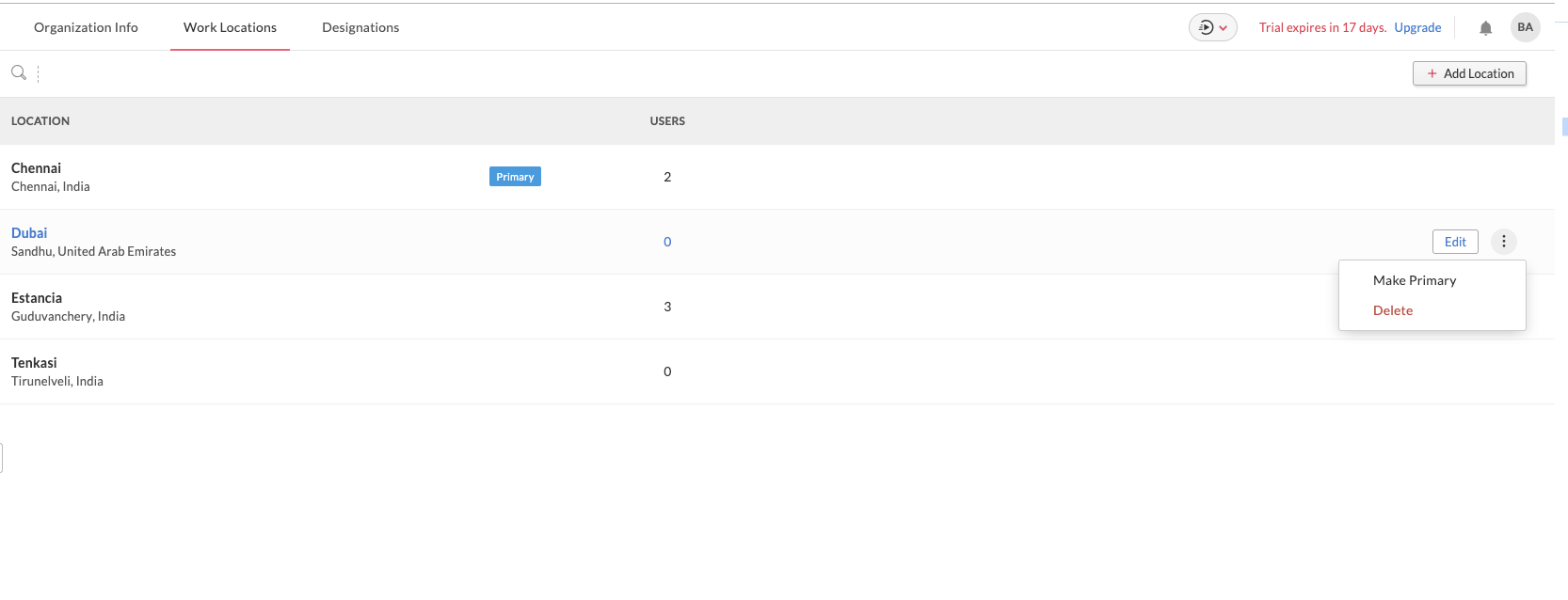The width and height of the screenshot is (1568, 600).
Task: Choose Make Primary from the menu
Action: [x=1414, y=280]
